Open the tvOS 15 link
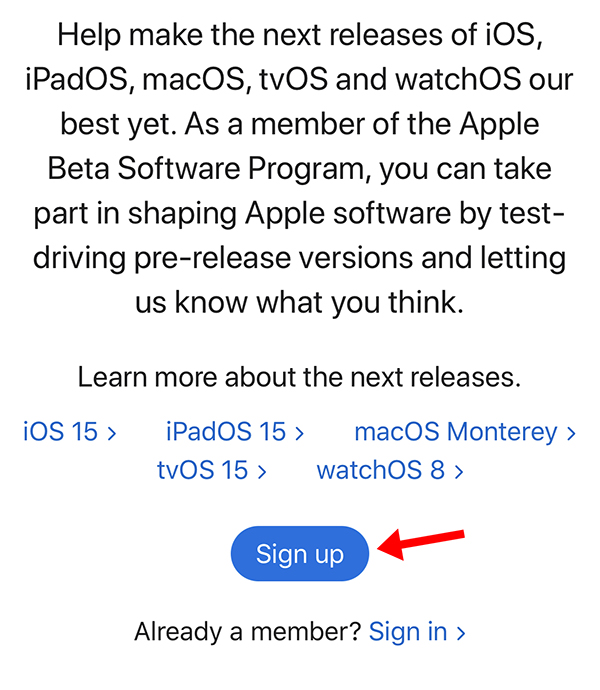 pyautogui.click(x=202, y=470)
